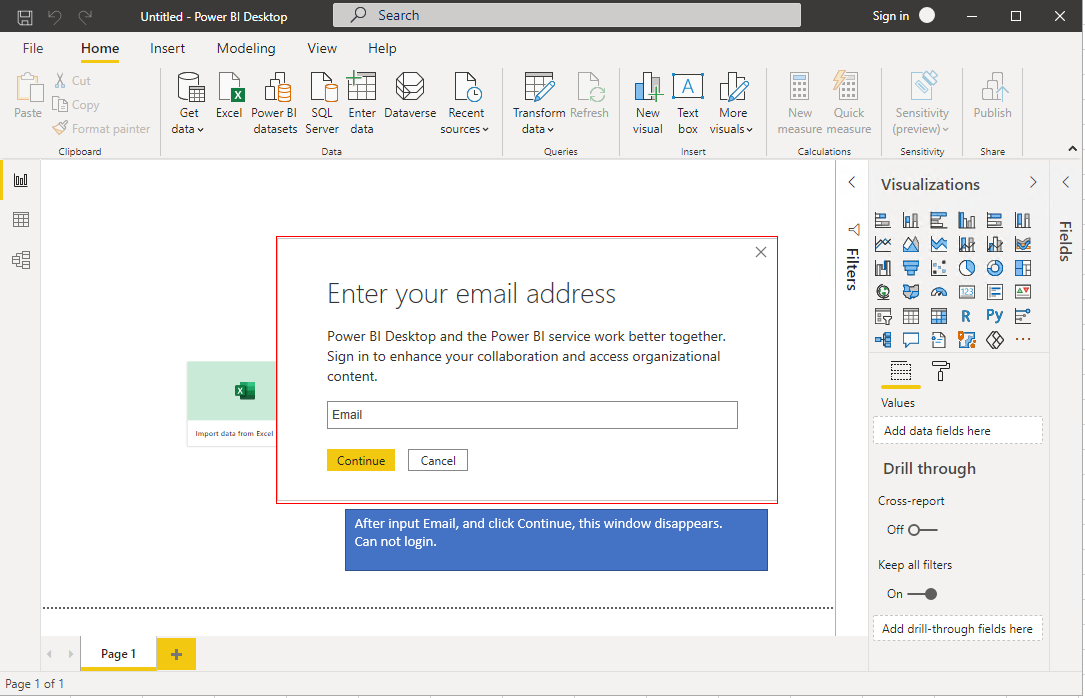Click the Cut command
Viewport: 1085px width, 698px height.
pyautogui.click(x=72, y=81)
